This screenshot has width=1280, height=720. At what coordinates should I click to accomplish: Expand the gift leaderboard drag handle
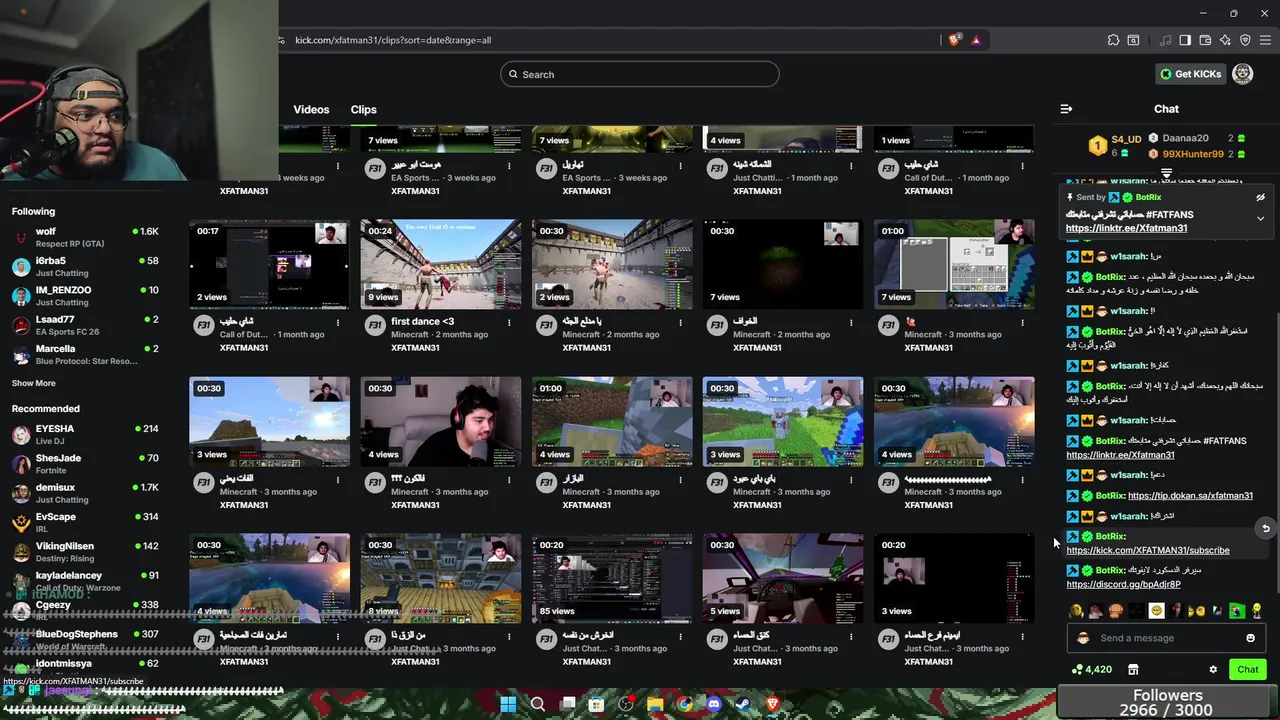[1166, 174]
